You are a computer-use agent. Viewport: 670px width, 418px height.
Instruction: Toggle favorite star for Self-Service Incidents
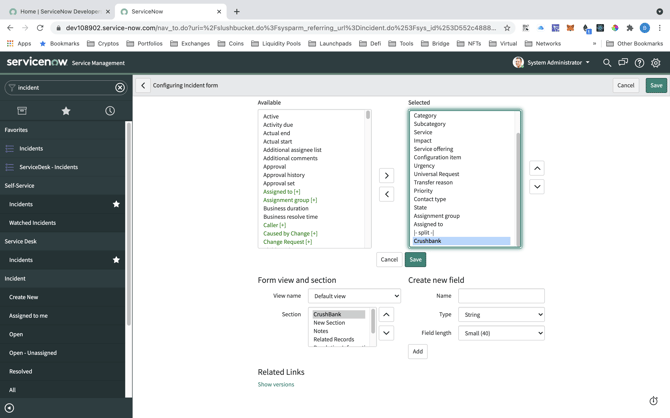tap(116, 204)
